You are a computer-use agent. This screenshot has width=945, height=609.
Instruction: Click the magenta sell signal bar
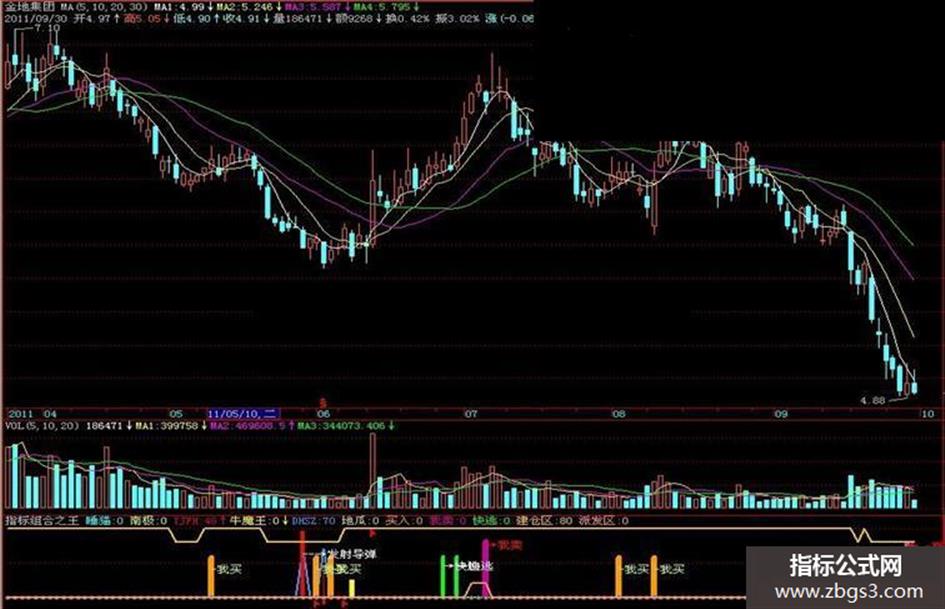pyautogui.click(x=486, y=568)
